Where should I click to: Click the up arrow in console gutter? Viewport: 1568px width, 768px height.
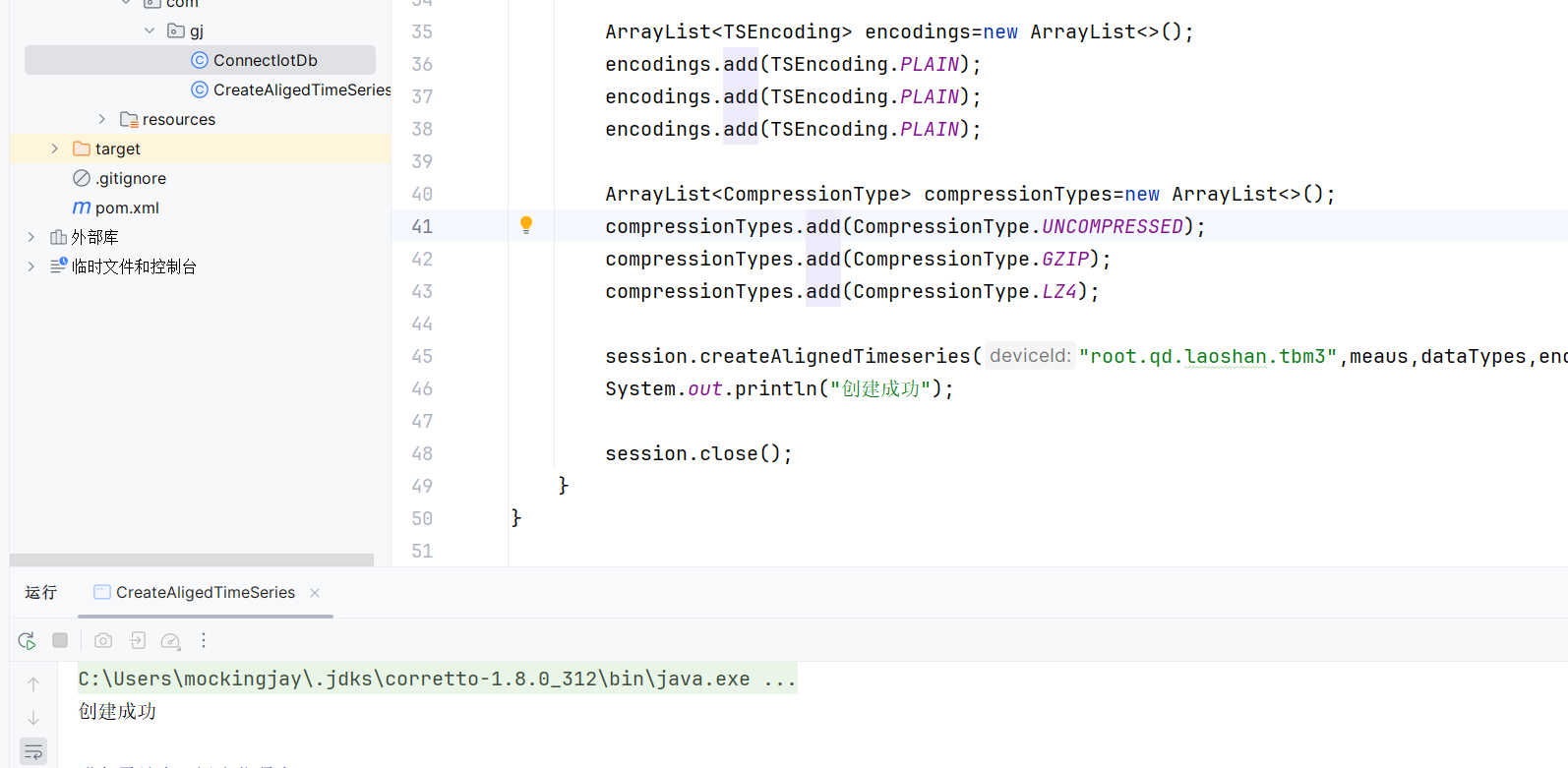(x=33, y=684)
